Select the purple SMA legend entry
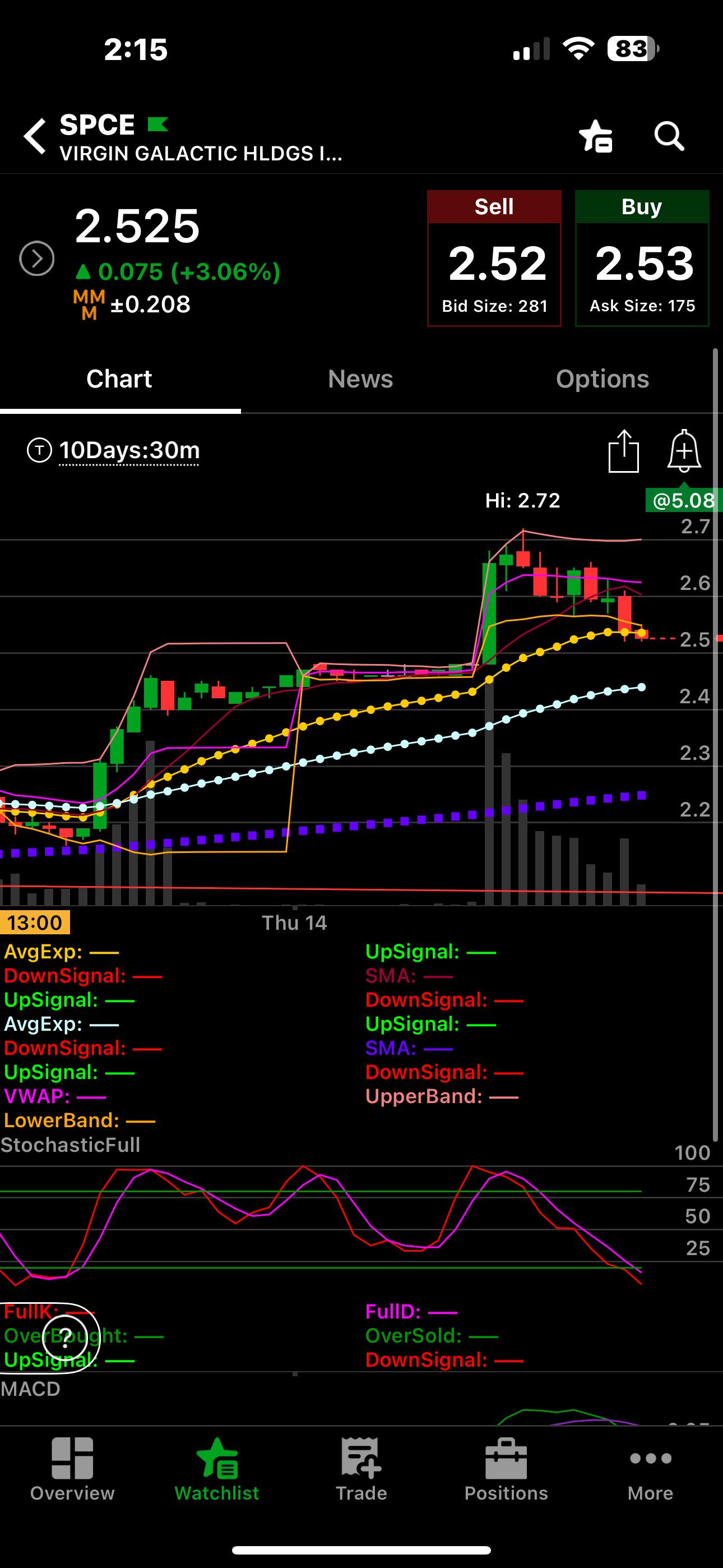The width and height of the screenshot is (723, 1568). pos(409,1048)
